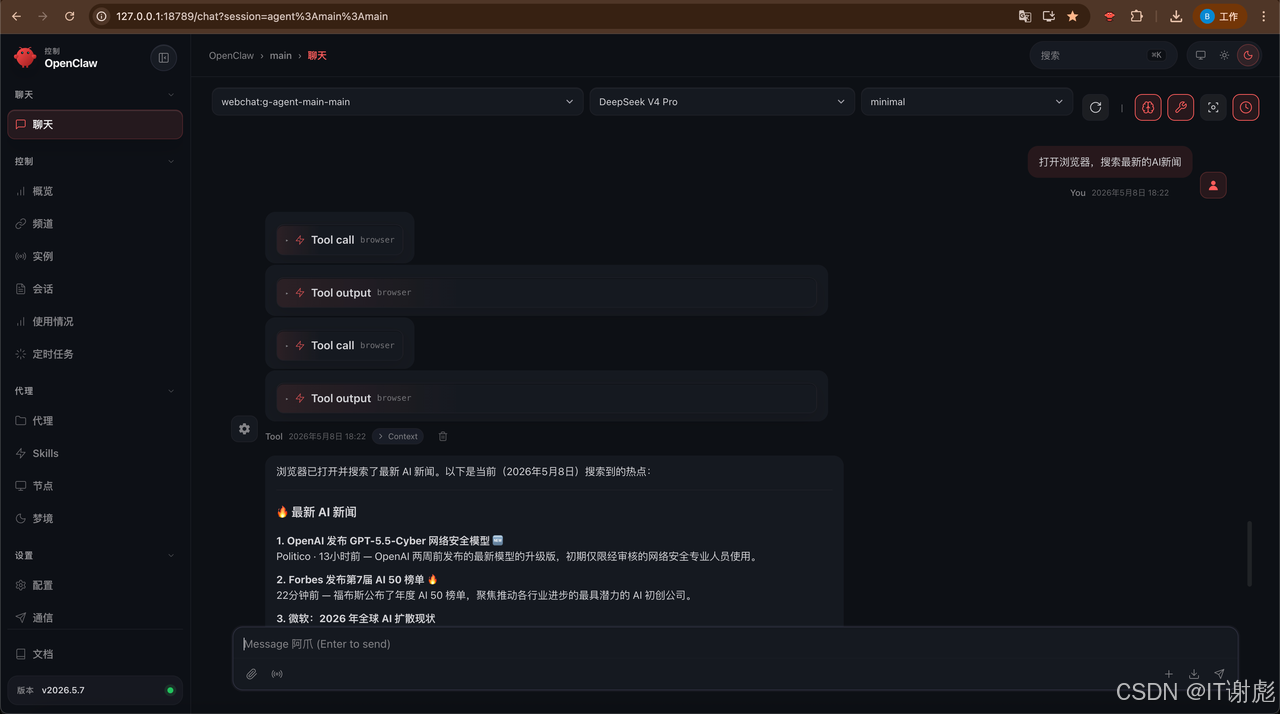Screen dimensions: 1280x714
Task: Switch to system theme monitor icon
Action: pos(1201,56)
